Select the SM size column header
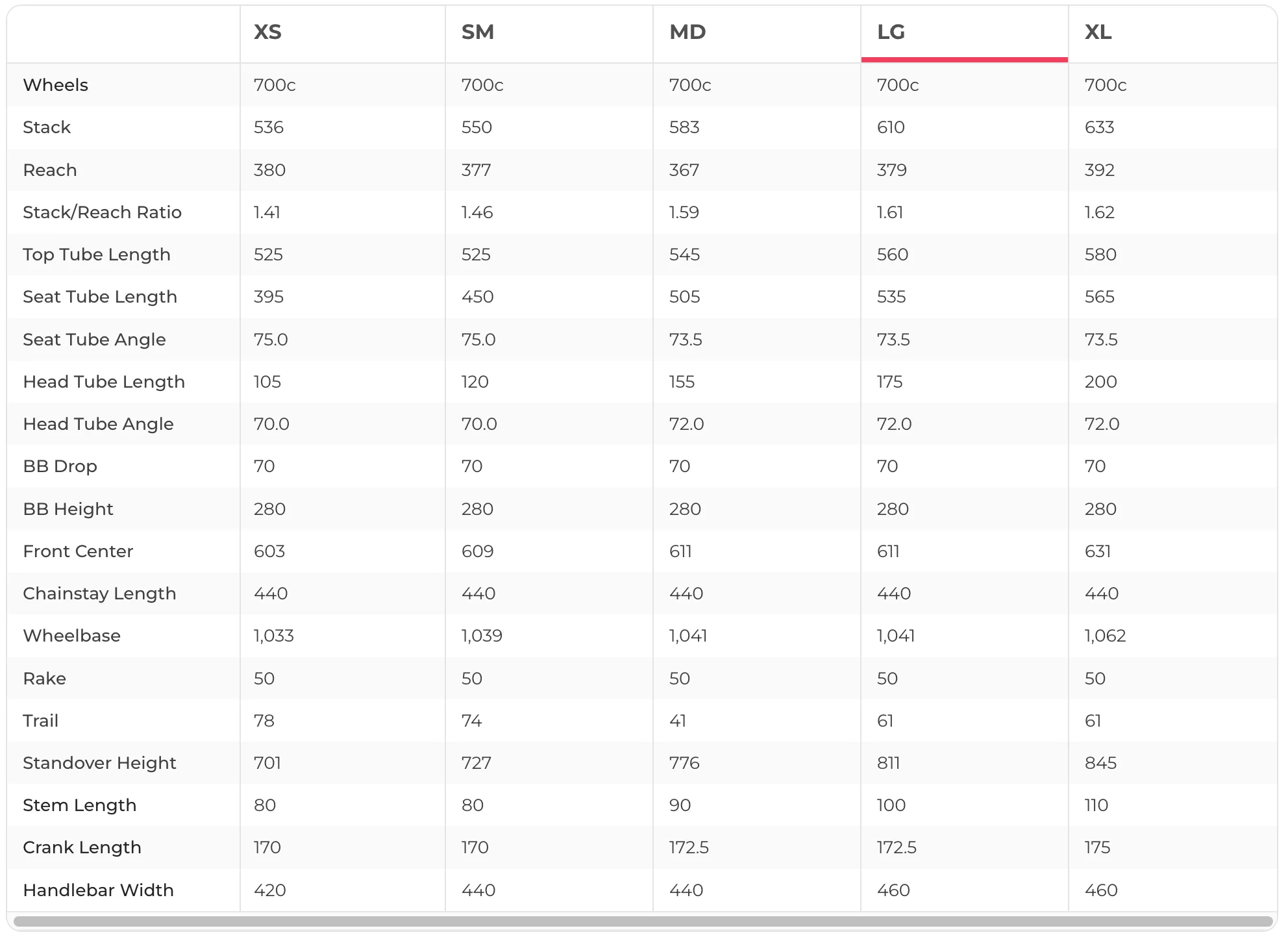 click(x=478, y=32)
